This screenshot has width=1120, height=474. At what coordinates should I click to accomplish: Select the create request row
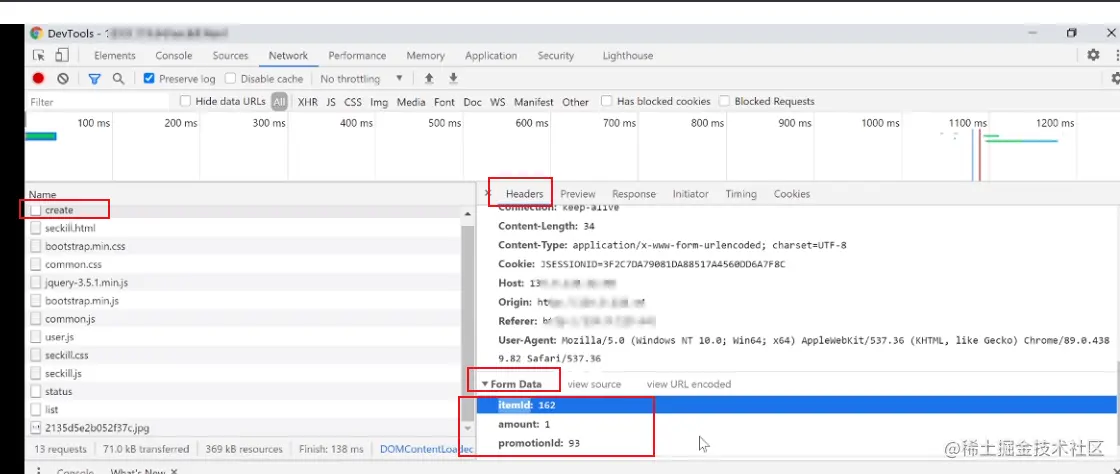[x=246, y=210]
